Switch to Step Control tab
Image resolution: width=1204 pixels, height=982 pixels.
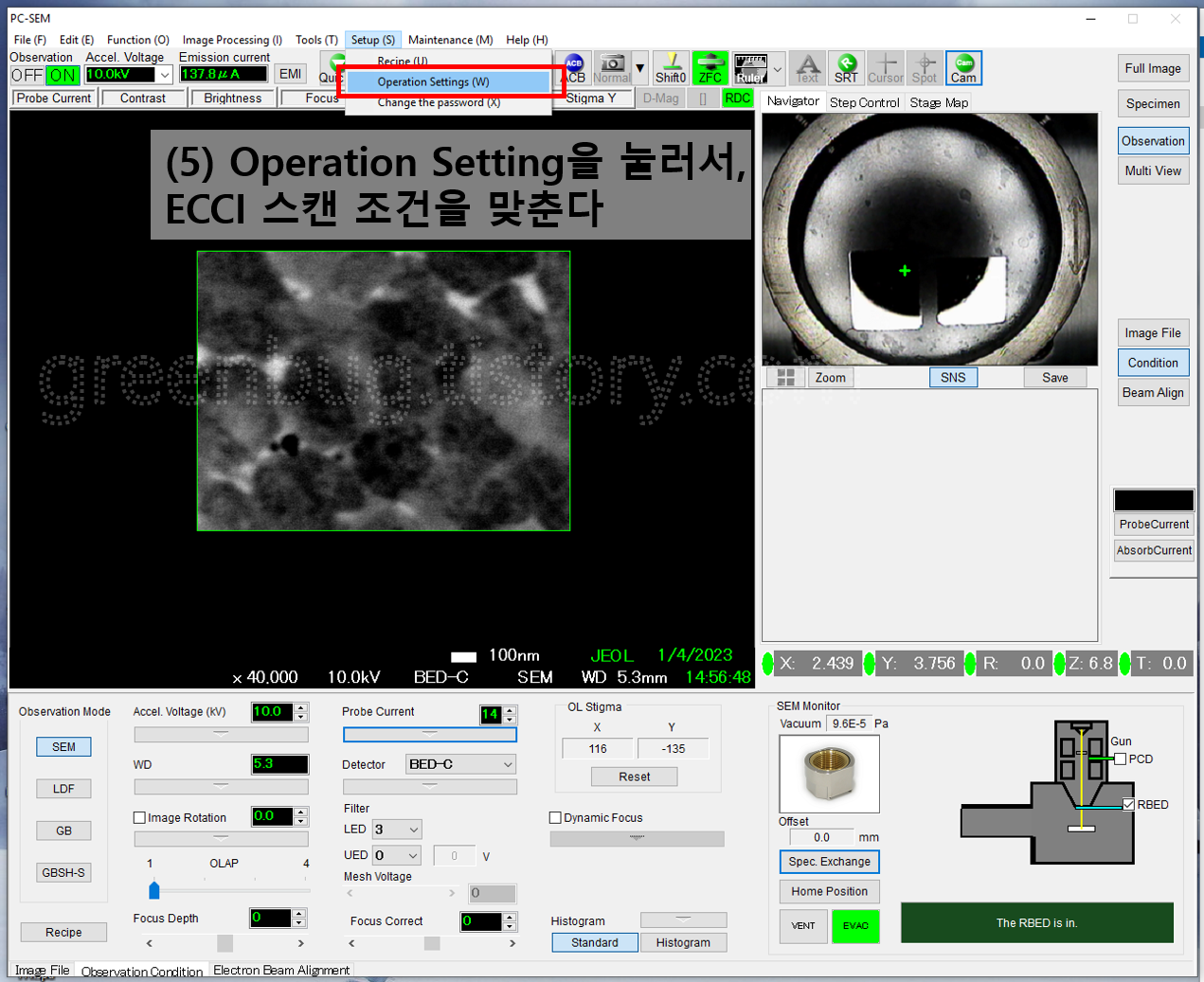864,102
